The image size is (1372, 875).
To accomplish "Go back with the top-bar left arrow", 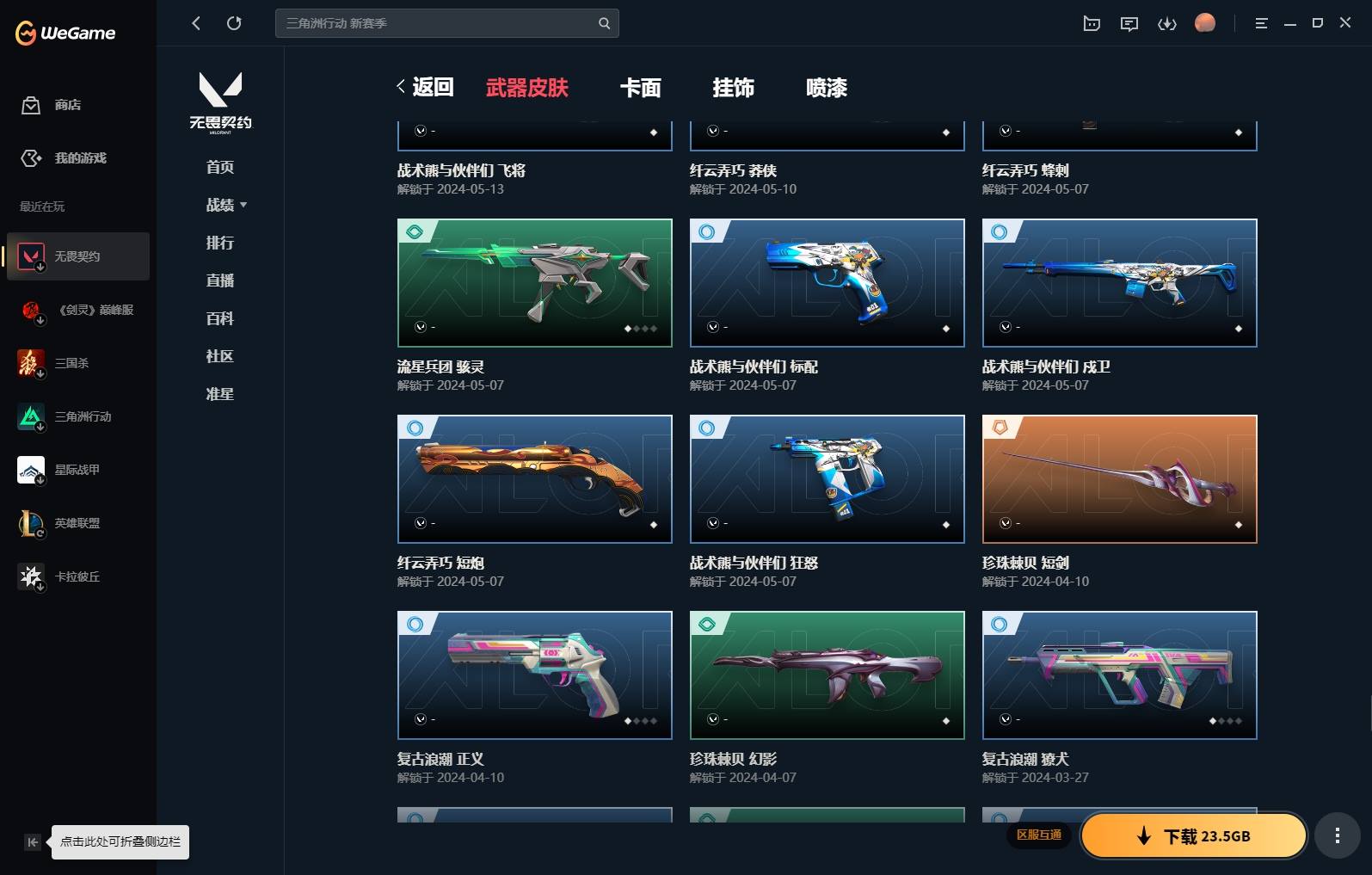I will 196,23.
